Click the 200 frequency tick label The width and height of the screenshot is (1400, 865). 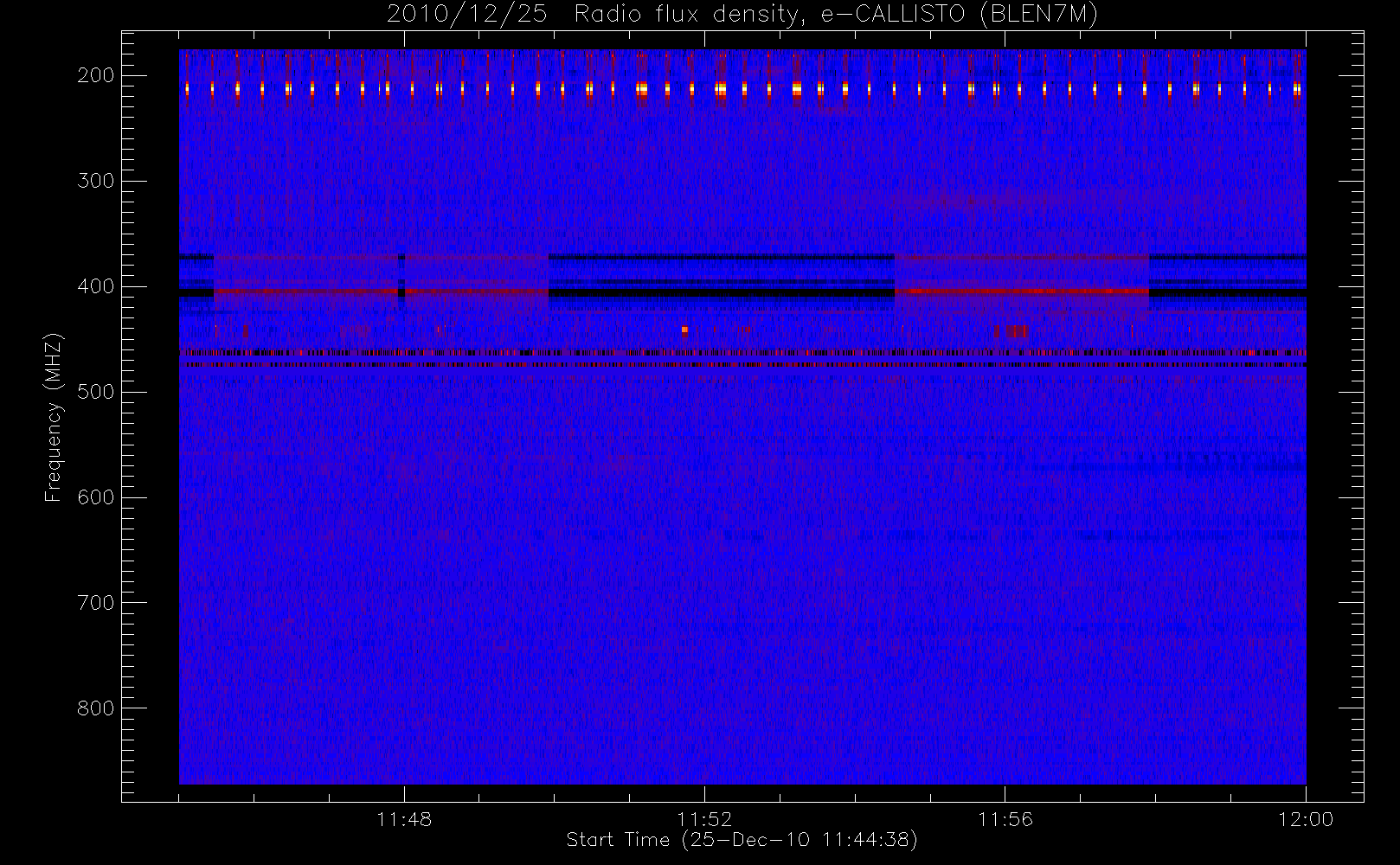point(96,75)
